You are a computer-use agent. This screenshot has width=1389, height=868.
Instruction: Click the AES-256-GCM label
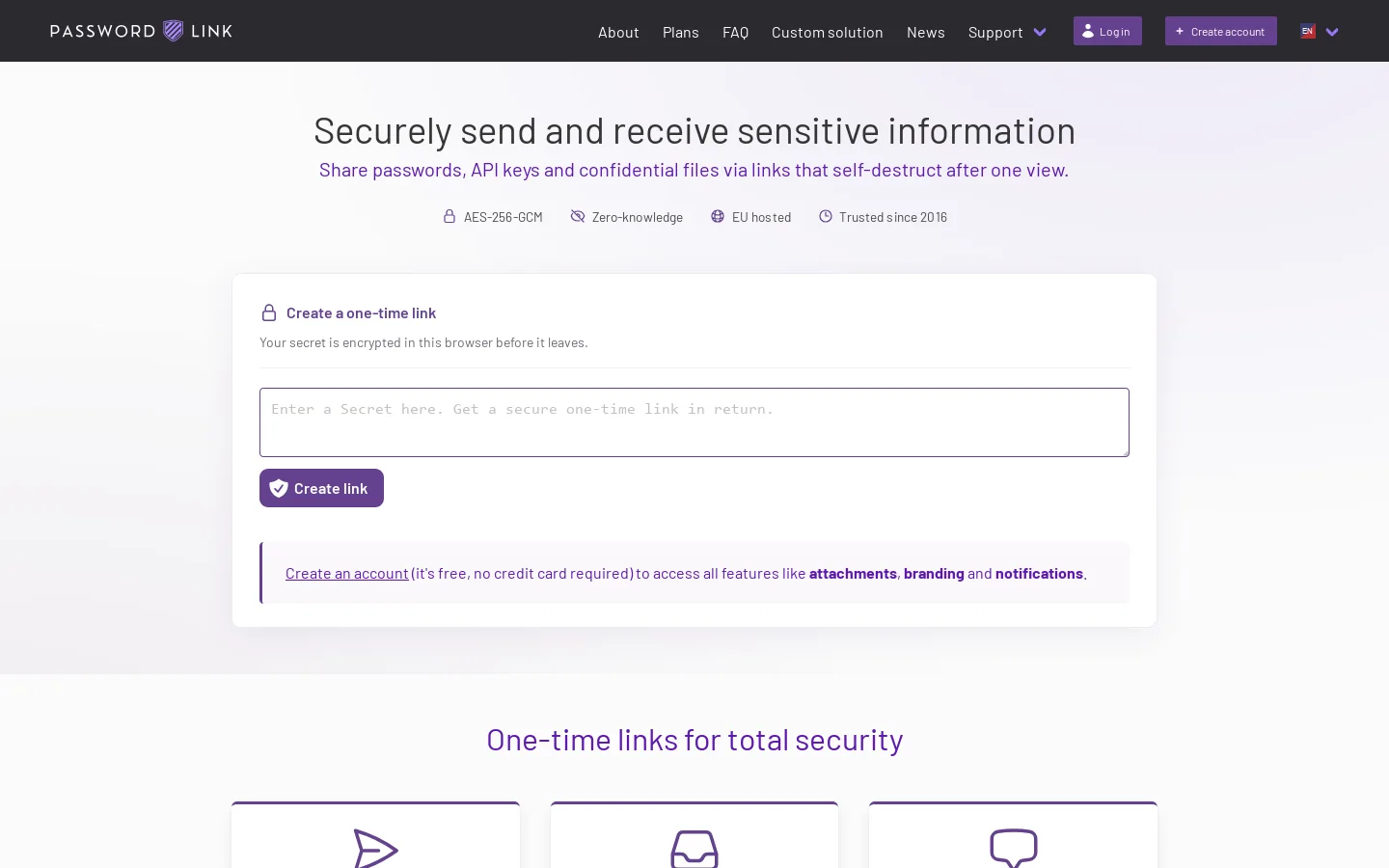point(504,217)
